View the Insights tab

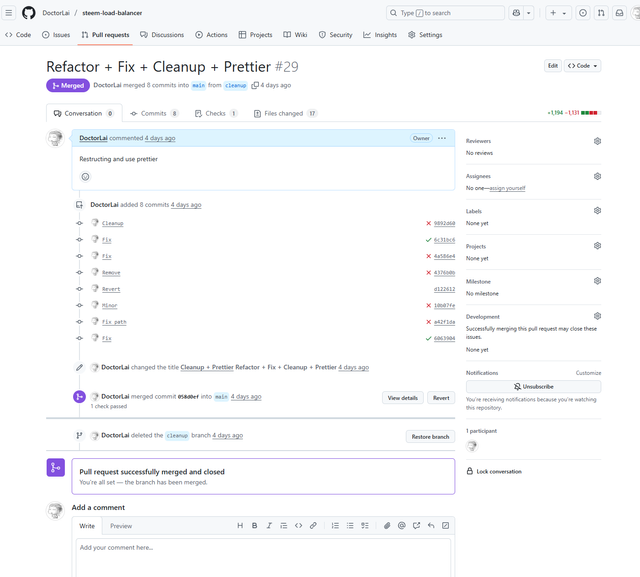pos(380,35)
